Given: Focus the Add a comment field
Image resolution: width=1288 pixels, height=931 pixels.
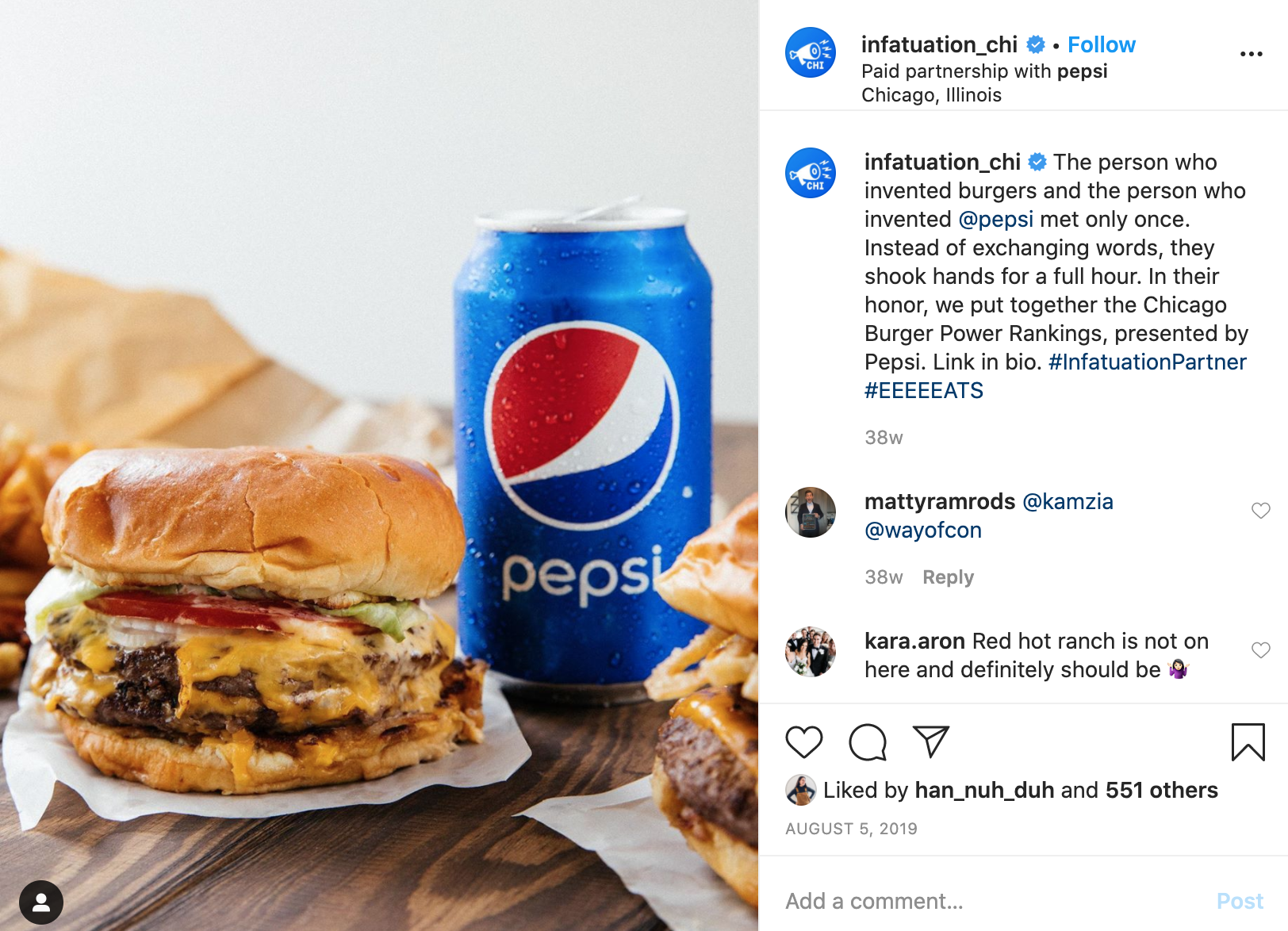Looking at the screenshot, I should tap(991, 901).
